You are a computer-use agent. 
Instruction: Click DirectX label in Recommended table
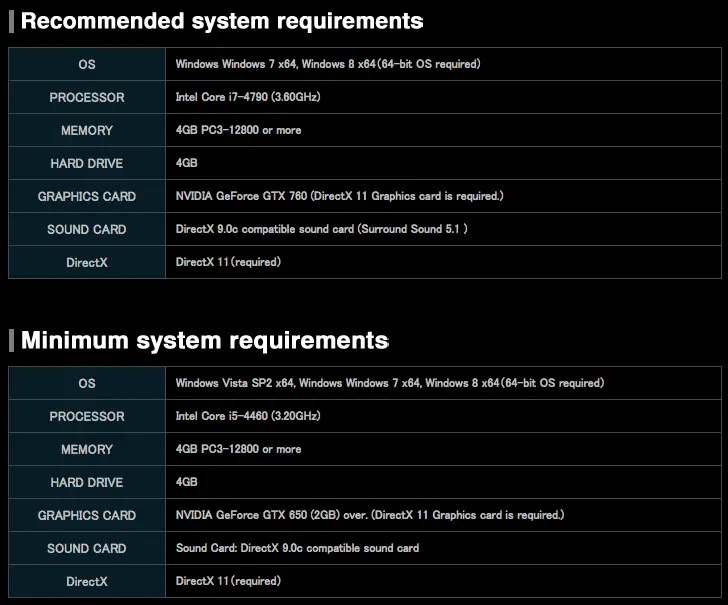(87, 262)
